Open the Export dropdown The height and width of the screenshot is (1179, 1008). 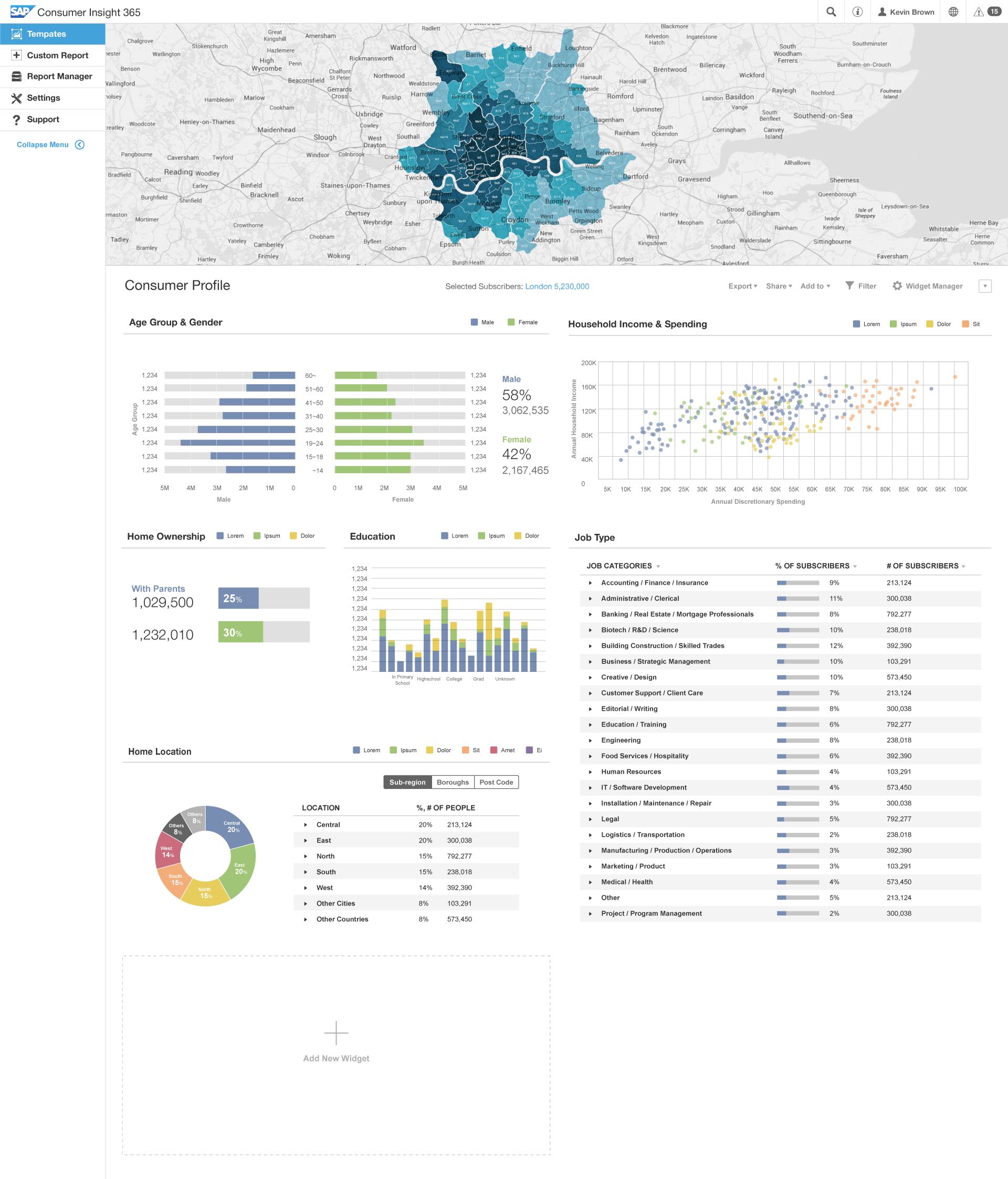click(x=742, y=286)
